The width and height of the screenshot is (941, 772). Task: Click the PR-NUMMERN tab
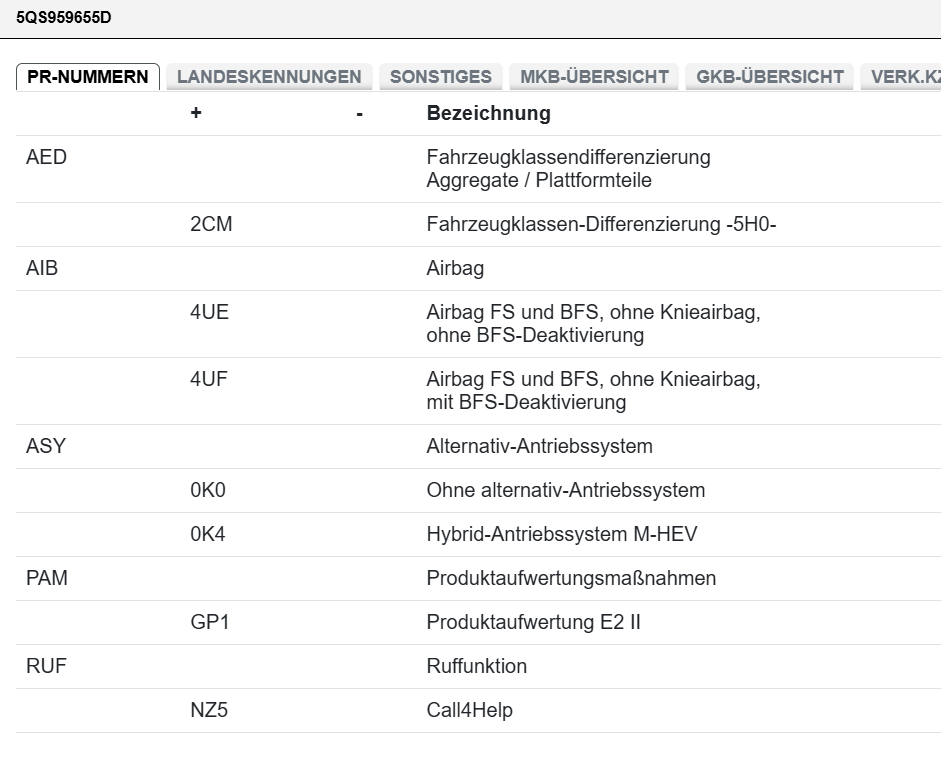(x=88, y=77)
